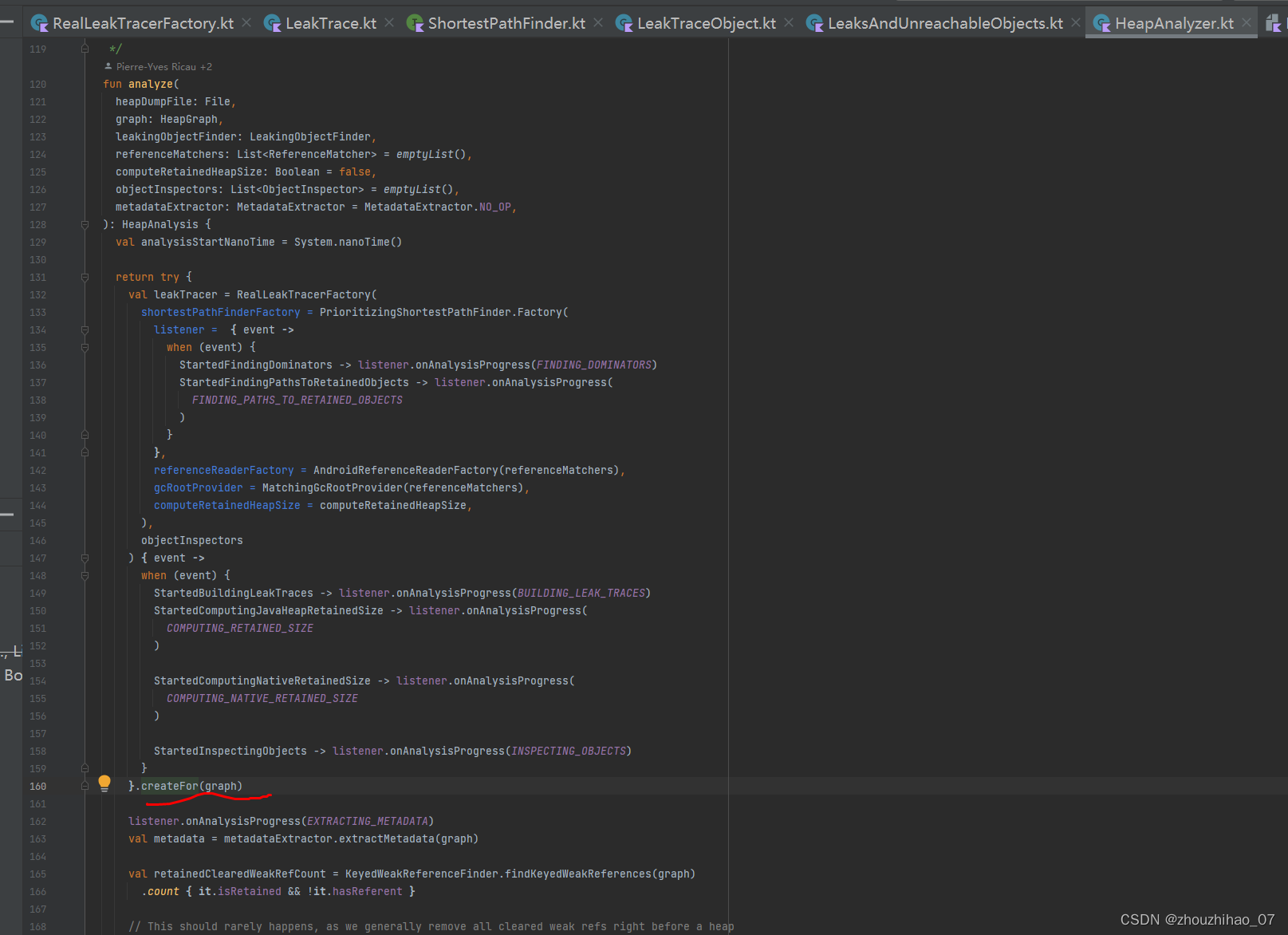Collapse the when(event) fold at line 135

pos(85,347)
